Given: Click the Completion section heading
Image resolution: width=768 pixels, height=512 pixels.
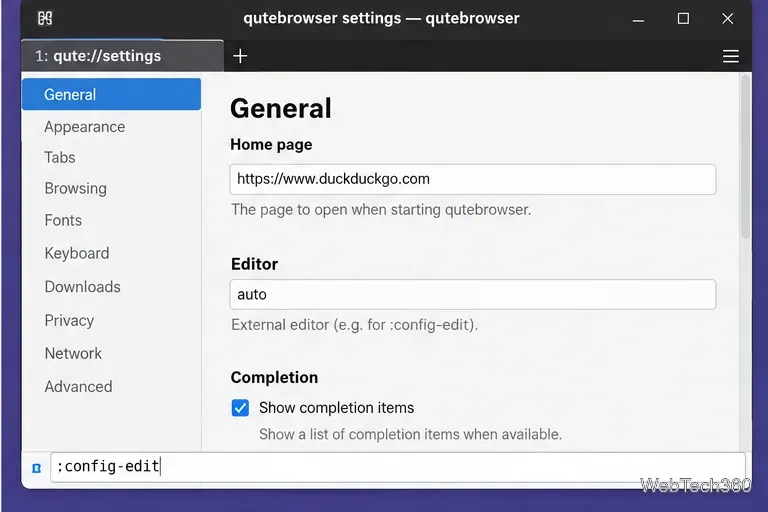Looking at the screenshot, I should click(274, 377).
